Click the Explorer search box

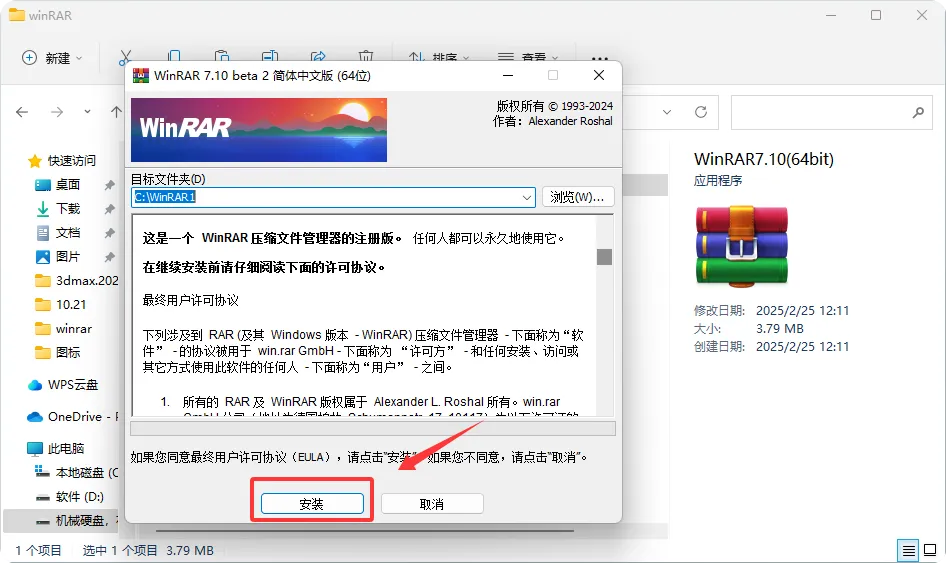pyautogui.click(x=831, y=112)
